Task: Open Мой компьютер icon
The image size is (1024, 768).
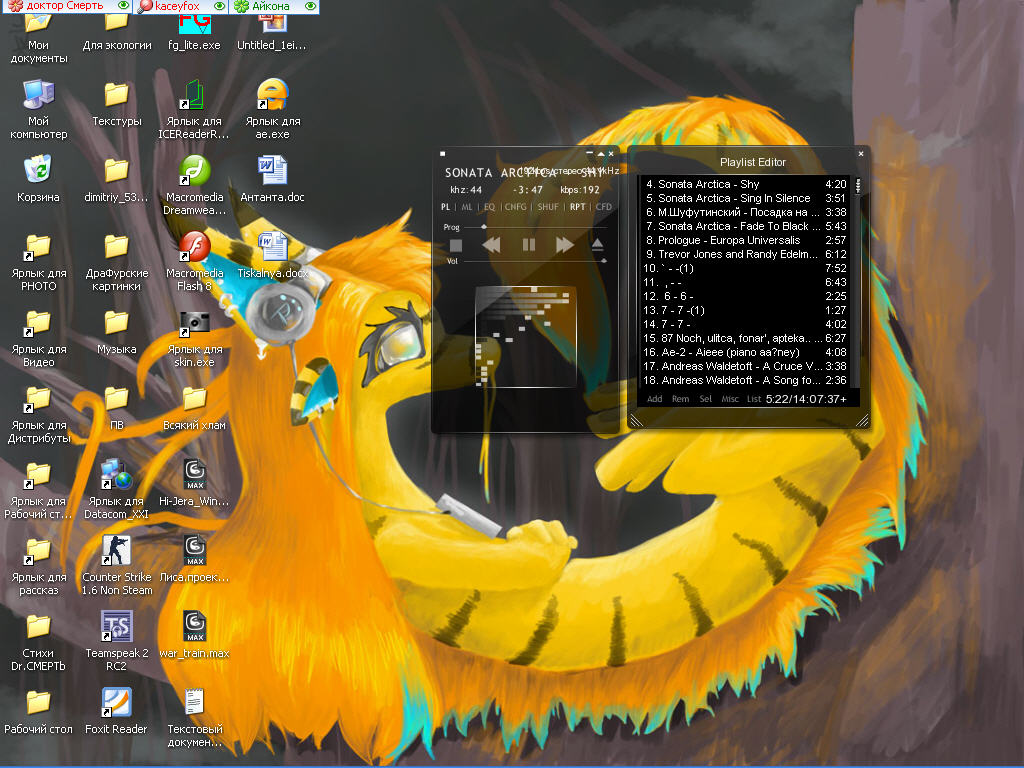Action: click(x=38, y=95)
